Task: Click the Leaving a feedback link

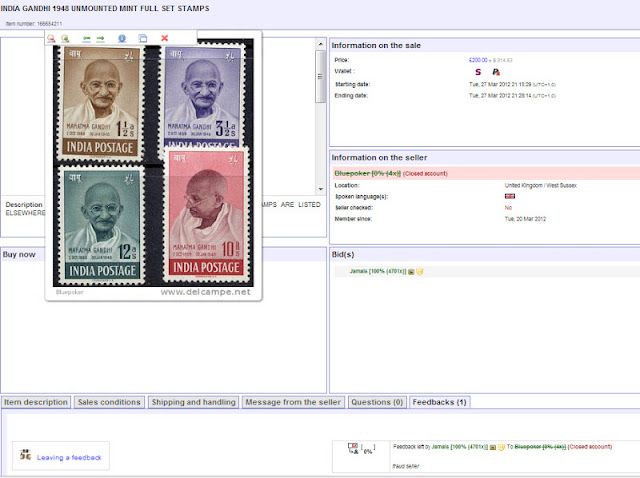Action: [x=69, y=458]
